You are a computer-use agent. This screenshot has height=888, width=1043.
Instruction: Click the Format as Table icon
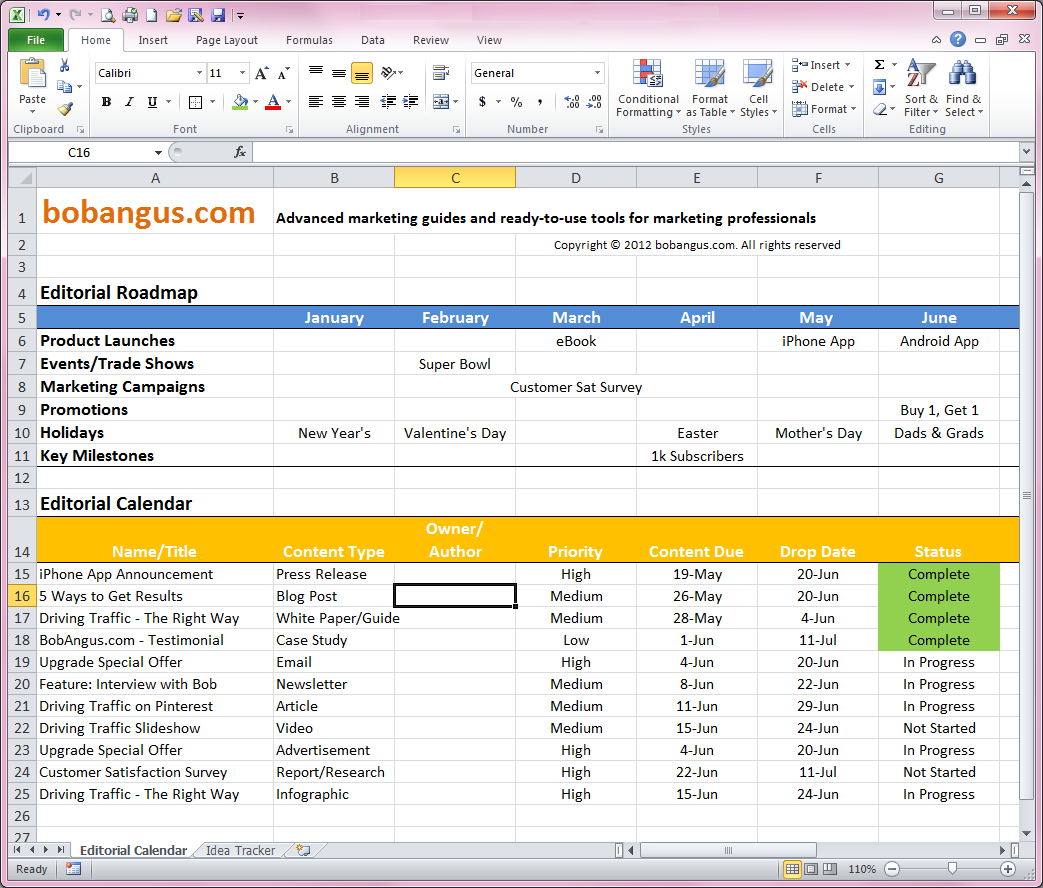pyautogui.click(x=710, y=88)
